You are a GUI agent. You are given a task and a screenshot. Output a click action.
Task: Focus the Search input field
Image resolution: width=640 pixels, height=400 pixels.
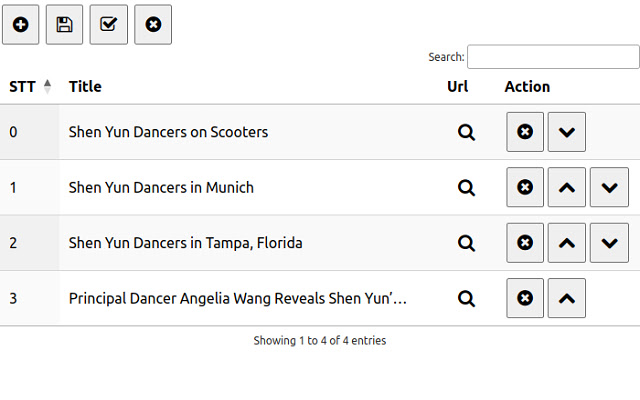(x=553, y=57)
